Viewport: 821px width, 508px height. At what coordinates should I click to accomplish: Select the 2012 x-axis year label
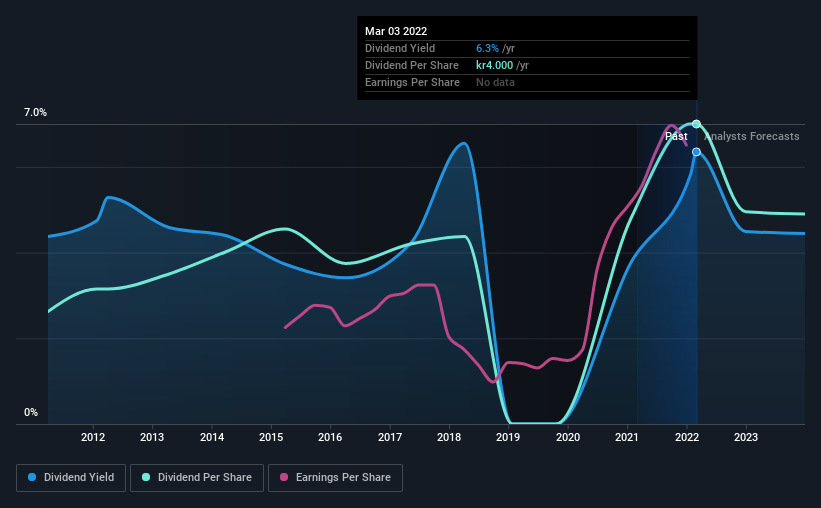pyautogui.click(x=93, y=437)
